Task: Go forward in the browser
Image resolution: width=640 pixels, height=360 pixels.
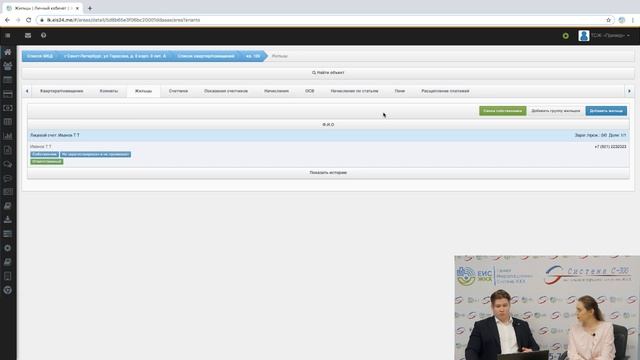Action: pos(18,20)
